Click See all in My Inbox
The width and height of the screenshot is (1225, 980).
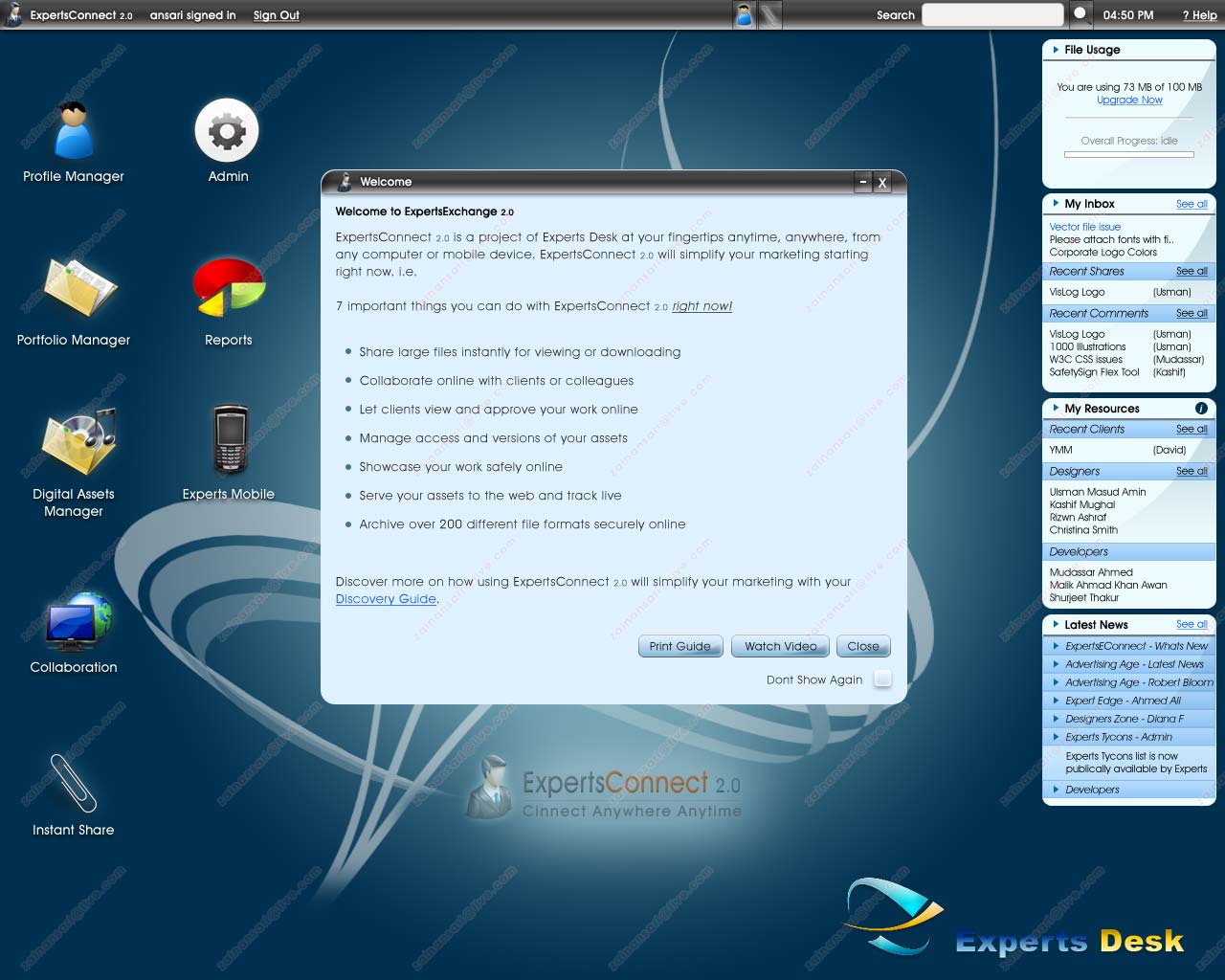click(x=1192, y=204)
